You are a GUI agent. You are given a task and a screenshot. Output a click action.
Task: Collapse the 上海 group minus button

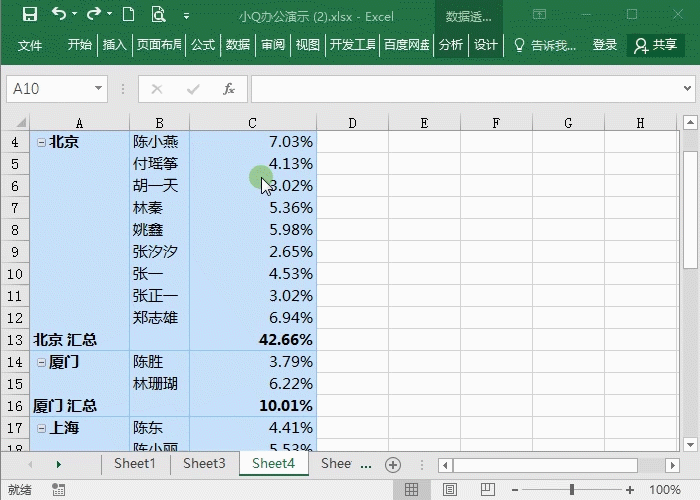tap(41, 428)
